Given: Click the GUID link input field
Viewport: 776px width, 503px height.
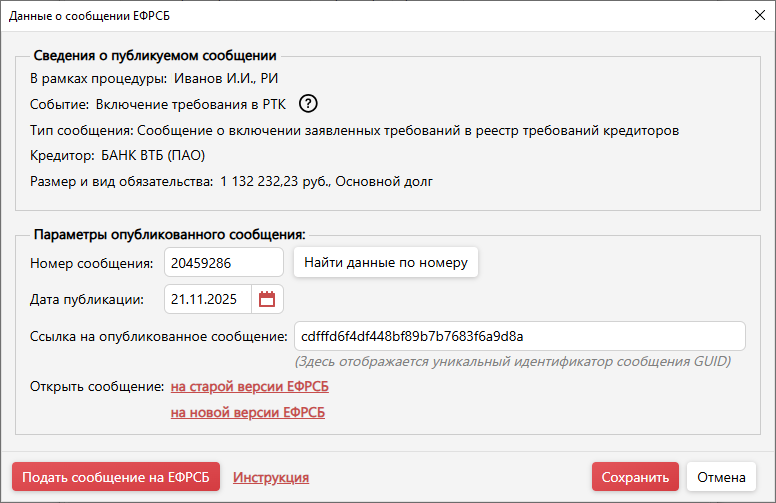Looking at the screenshot, I should [519, 336].
